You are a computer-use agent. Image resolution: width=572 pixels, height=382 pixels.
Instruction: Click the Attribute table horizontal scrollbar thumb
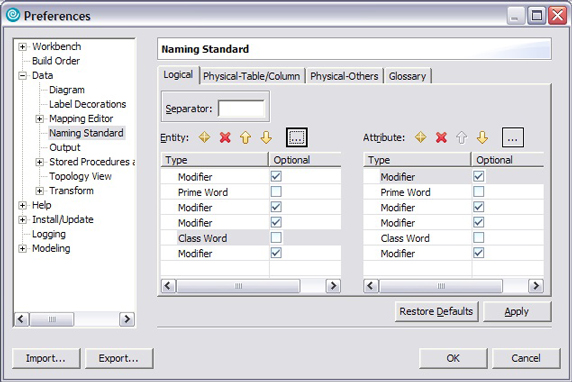[441, 286]
